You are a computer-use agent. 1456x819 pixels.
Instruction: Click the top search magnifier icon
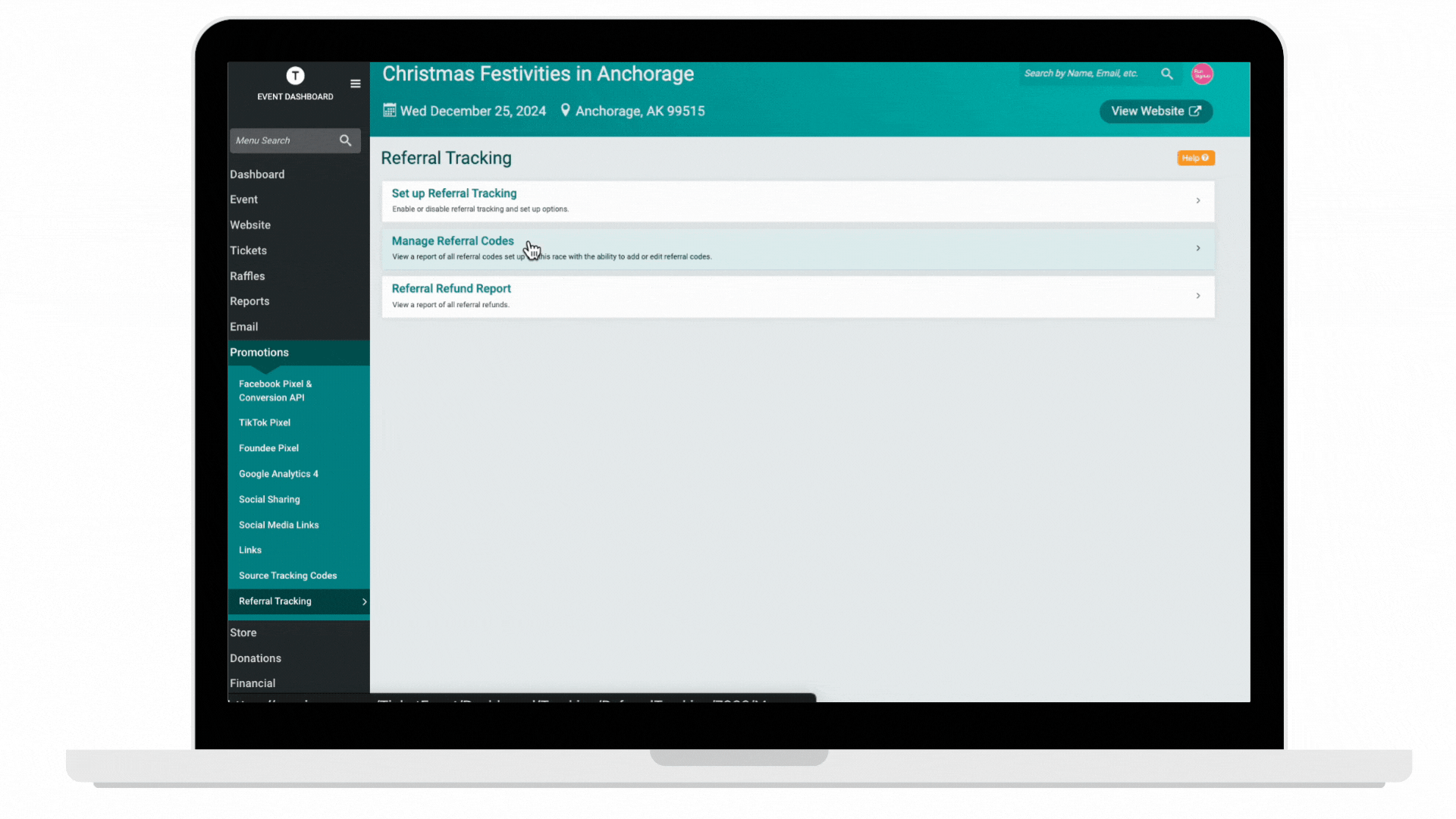tap(1167, 74)
